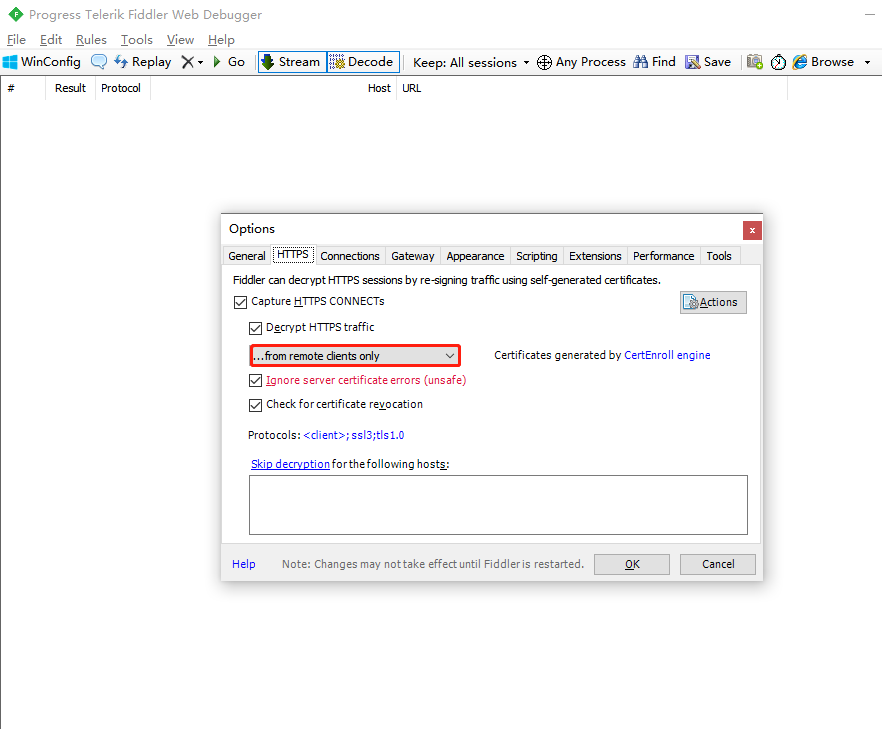Toggle Capture HTTPS CONNECTs checkbox
This screenshot has width=882, height=729.
coord(240,302)
